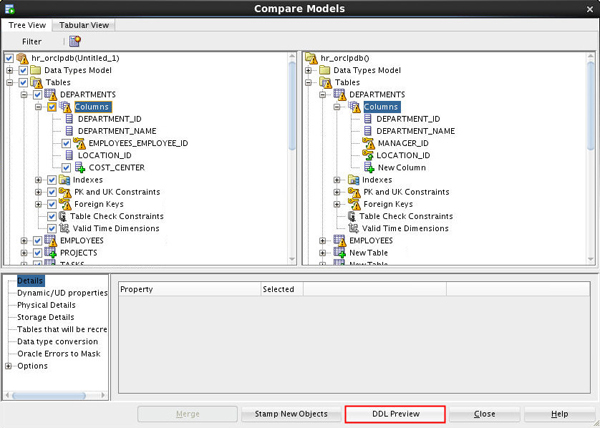The width and height of the screenshot is (600, 428).
Task: Toggle the Indexes checkbox
Action: pos(52,180)
